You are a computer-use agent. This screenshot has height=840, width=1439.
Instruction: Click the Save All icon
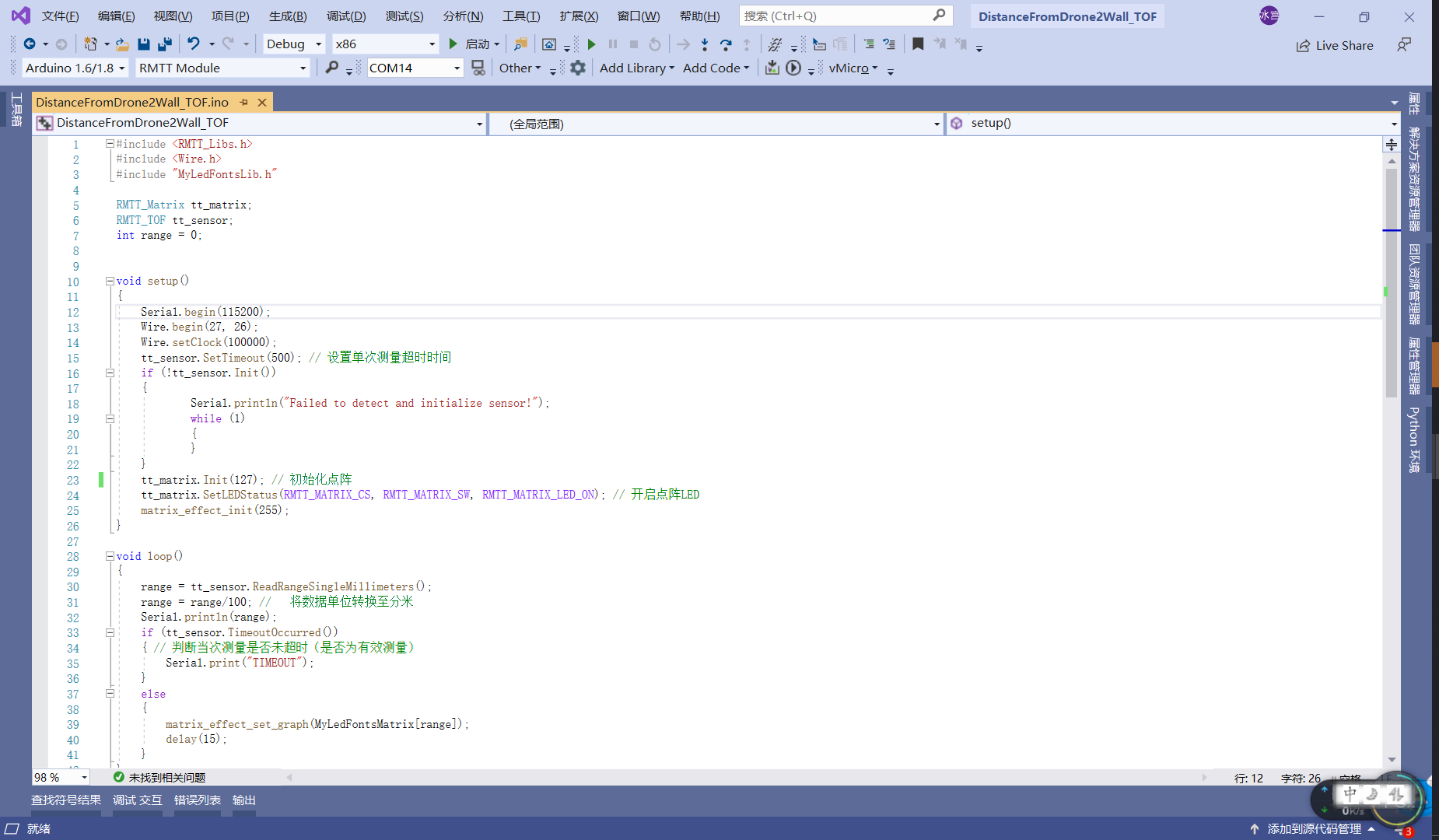165,44
